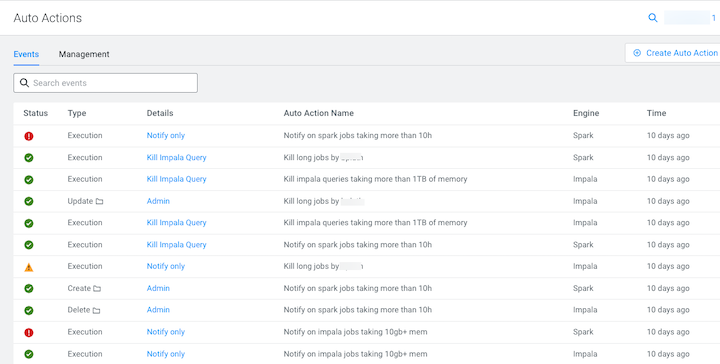Switch to the Management tab
This screenshot has height=364, width=720.
(84, 54)
